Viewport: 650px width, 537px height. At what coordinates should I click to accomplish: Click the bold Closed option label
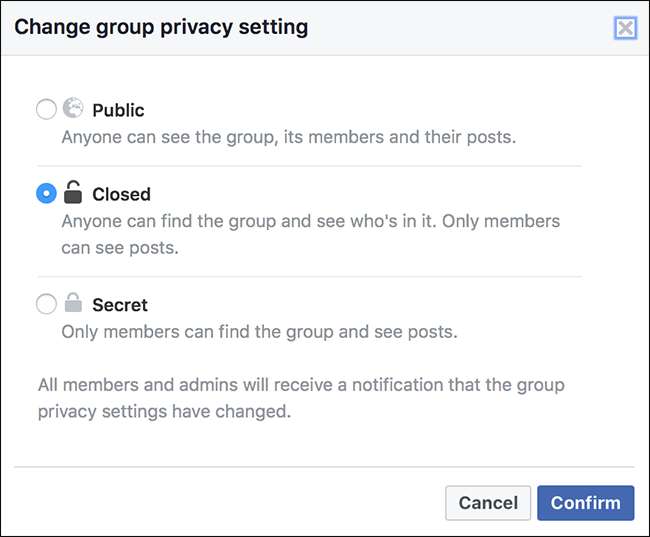(x=121, y=194)
